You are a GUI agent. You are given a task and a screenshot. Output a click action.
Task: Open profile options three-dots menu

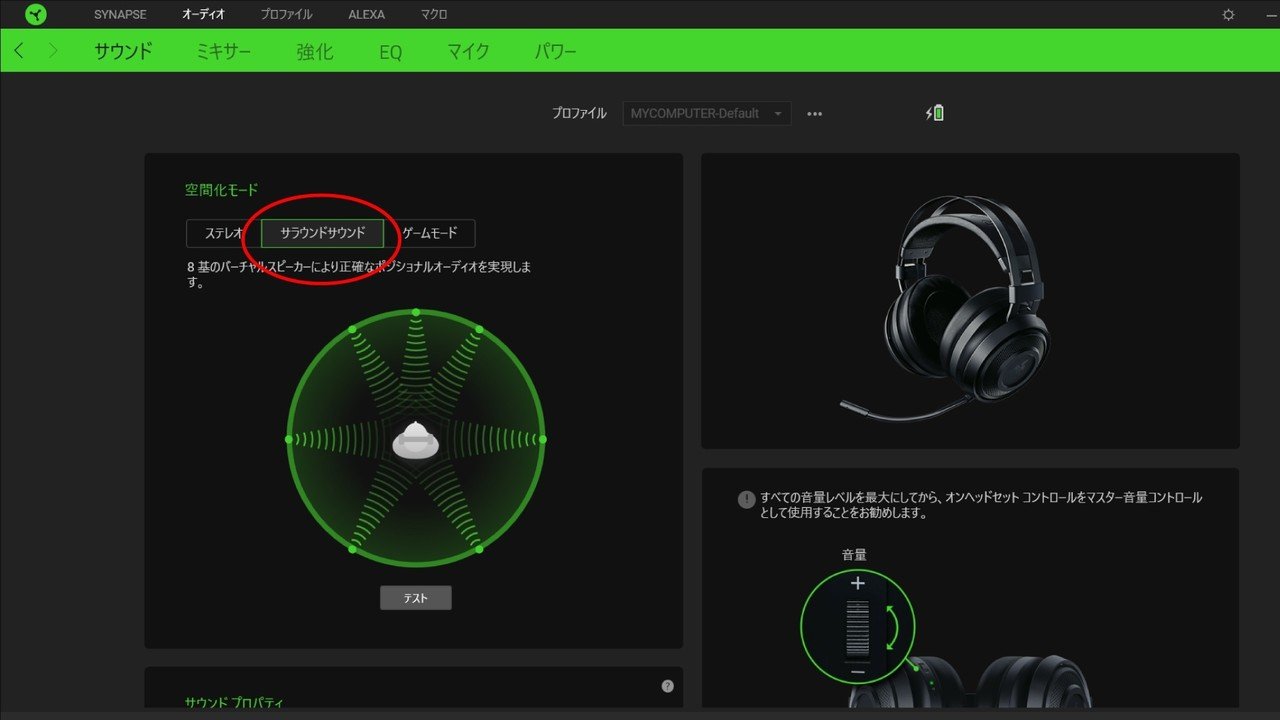coord(814,114)
